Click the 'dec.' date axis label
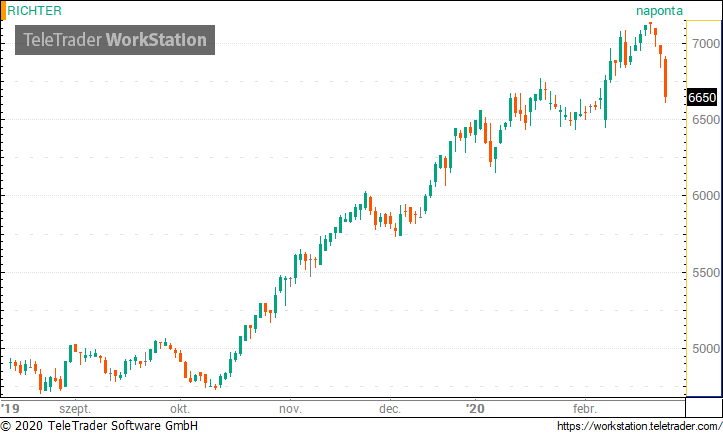The height and width of the screenshot is (435, 723). pos(390,409)
